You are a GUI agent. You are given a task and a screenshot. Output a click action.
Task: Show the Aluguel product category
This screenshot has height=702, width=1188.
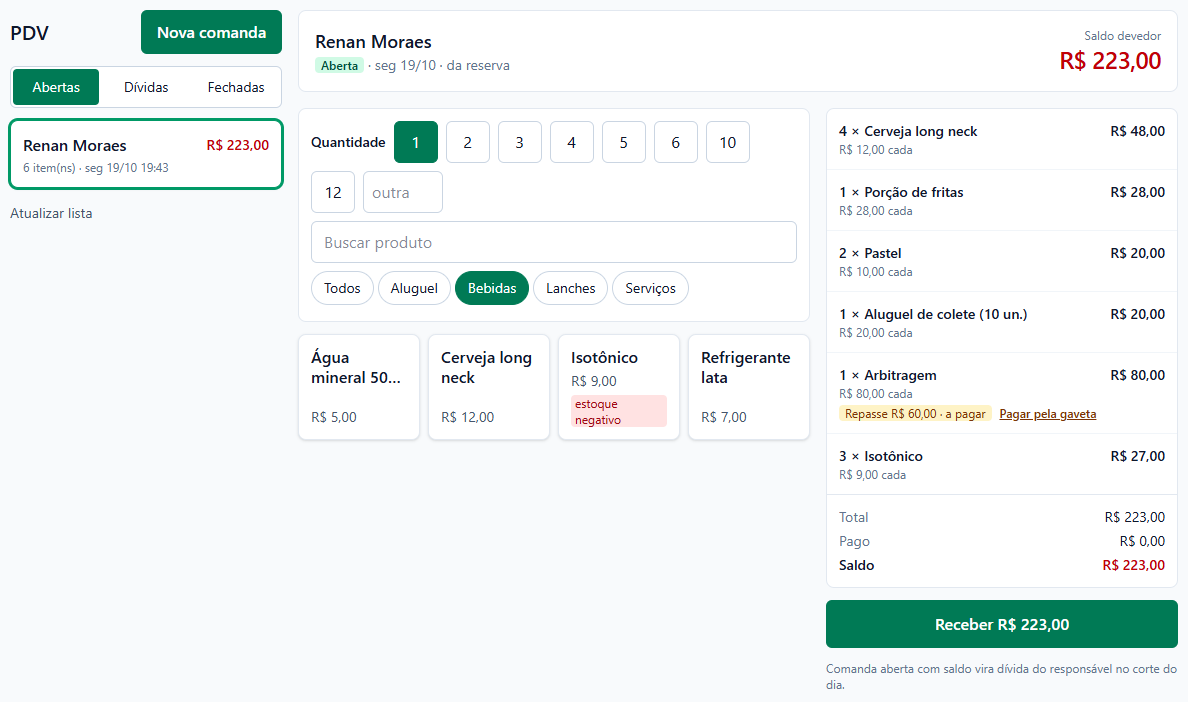[414, 289]
